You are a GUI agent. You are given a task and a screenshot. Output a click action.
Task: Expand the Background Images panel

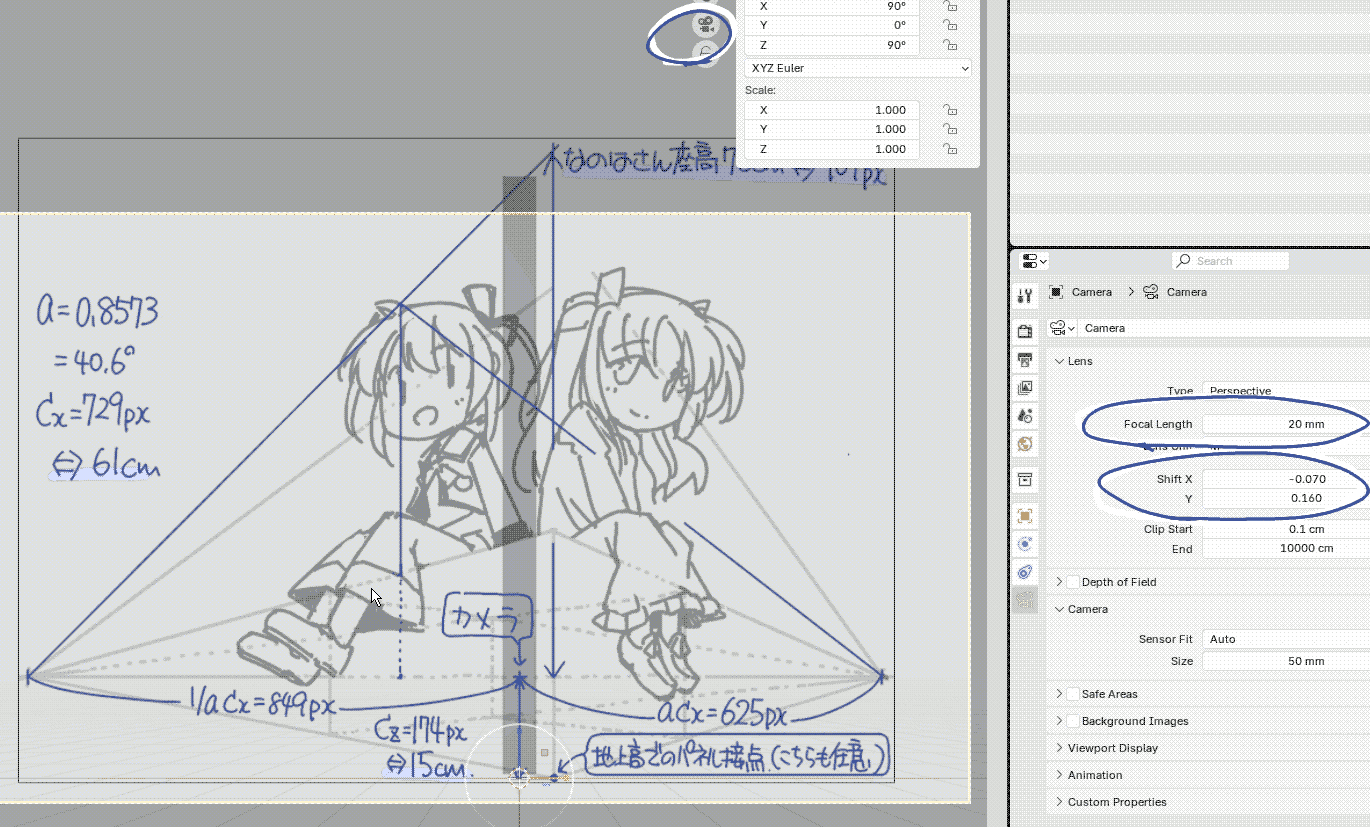pyautogui.click(x=1060, y=721)
